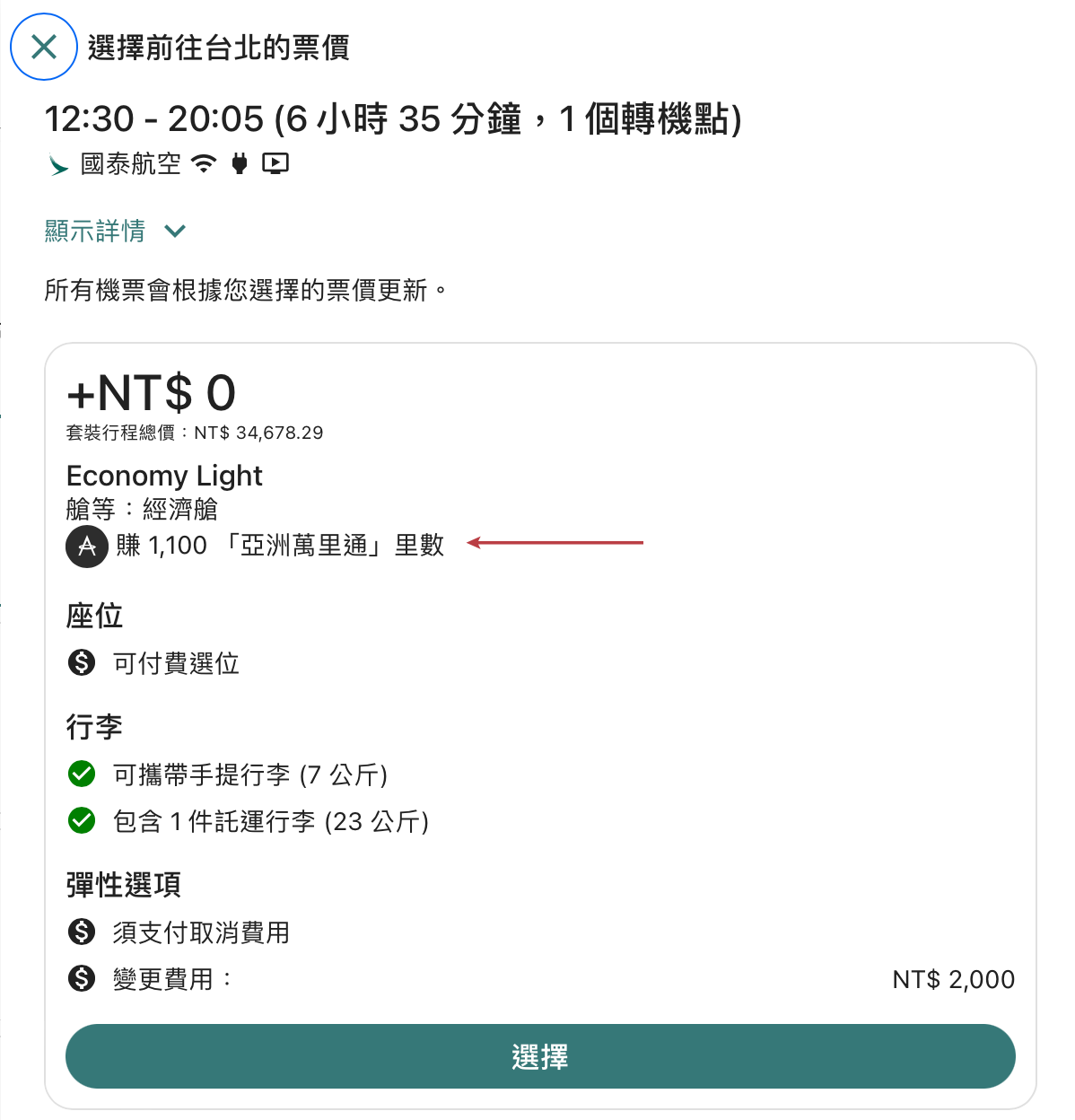Click the dollar icon beside 須支付取消費用
Screen dimensions: 1075x1120
coord(82,932)
